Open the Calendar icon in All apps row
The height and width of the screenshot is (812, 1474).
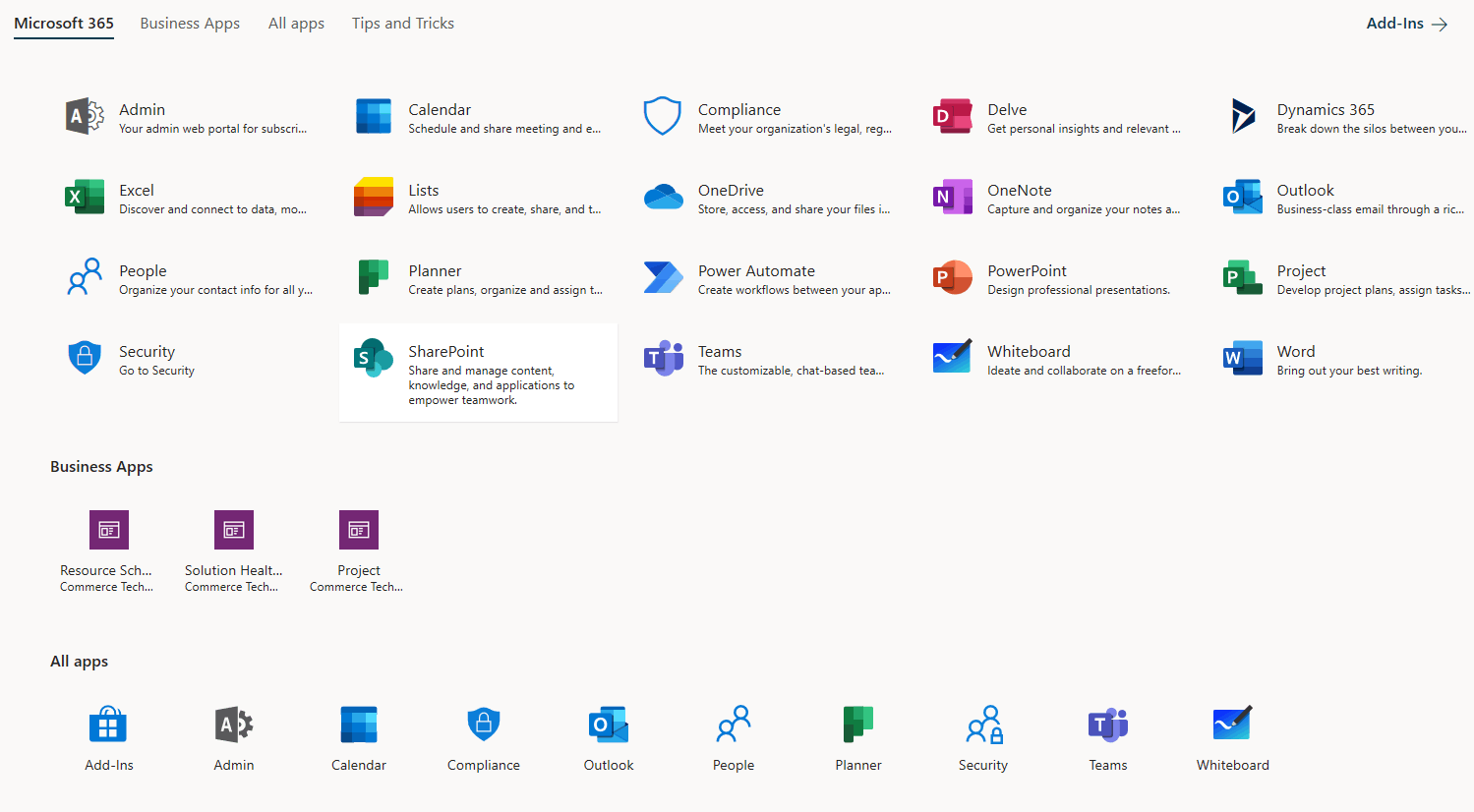(x=359, y=725)
